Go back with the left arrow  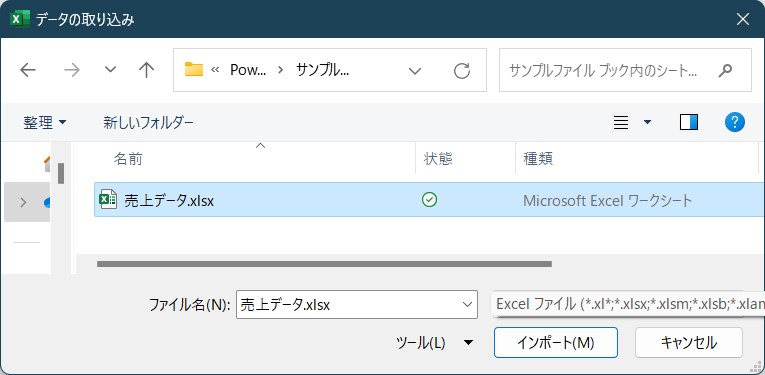tap(28, 70)
